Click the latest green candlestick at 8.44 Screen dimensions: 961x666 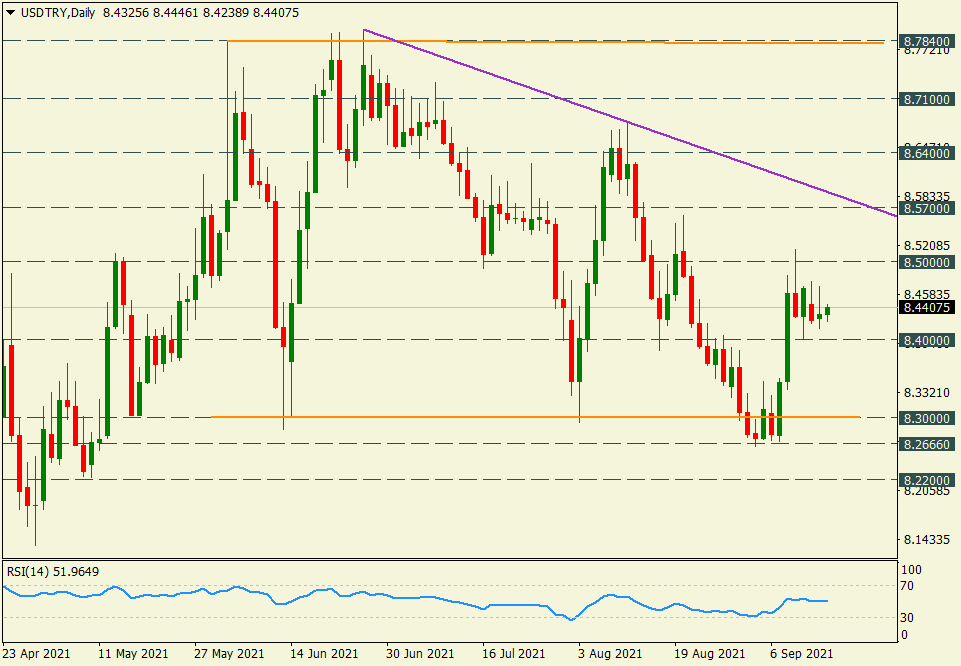(827, 311)
